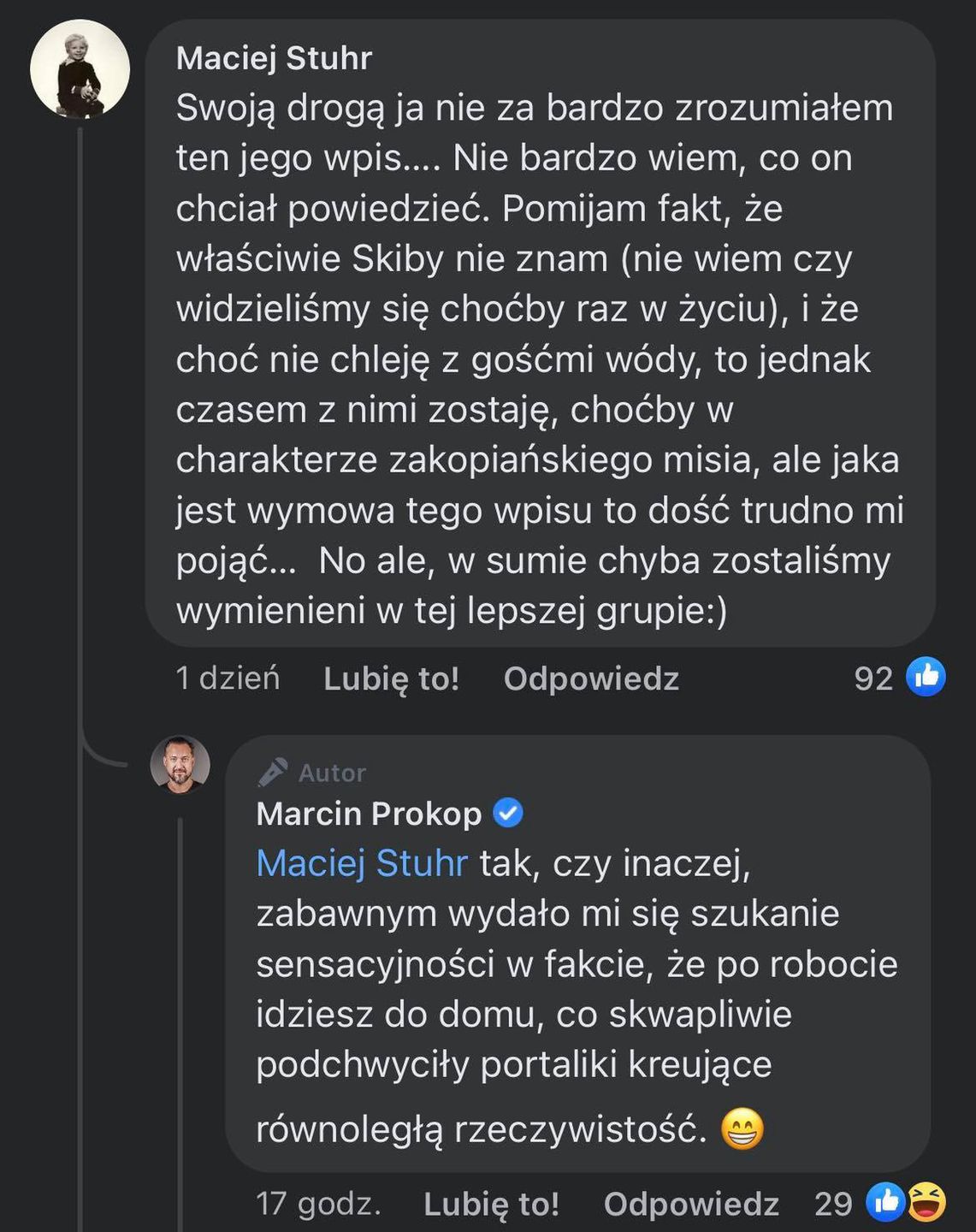Show the 29 reactions count

[x=833, y=1204]
